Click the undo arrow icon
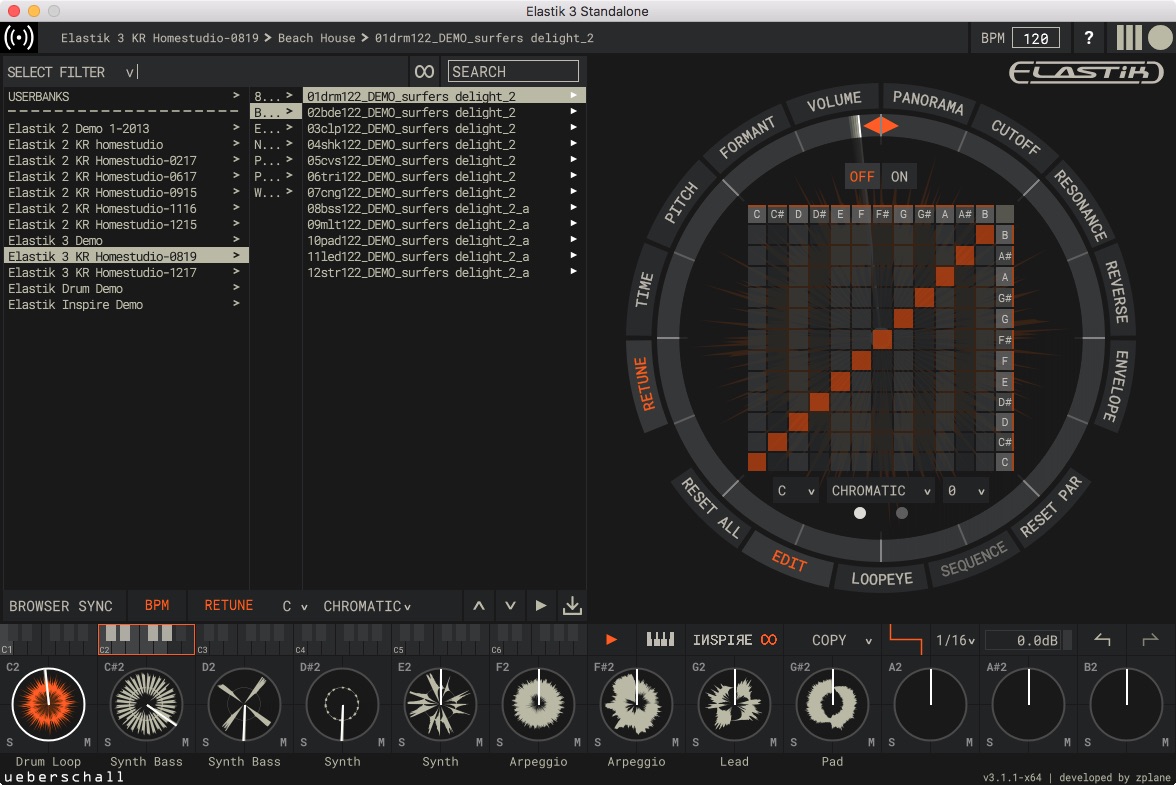1176x785 pixels. point(1102,640)
